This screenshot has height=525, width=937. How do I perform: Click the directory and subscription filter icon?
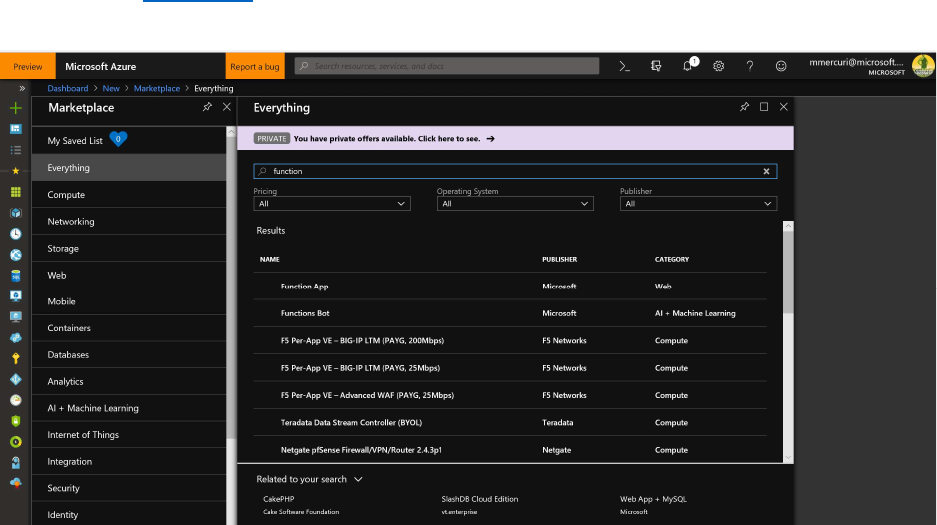(x=656, y=66)
